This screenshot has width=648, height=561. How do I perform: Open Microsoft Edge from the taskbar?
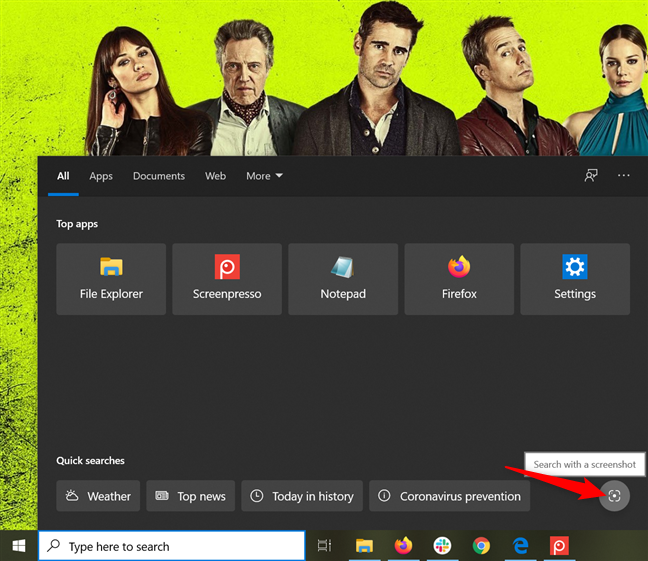(520, 546)
